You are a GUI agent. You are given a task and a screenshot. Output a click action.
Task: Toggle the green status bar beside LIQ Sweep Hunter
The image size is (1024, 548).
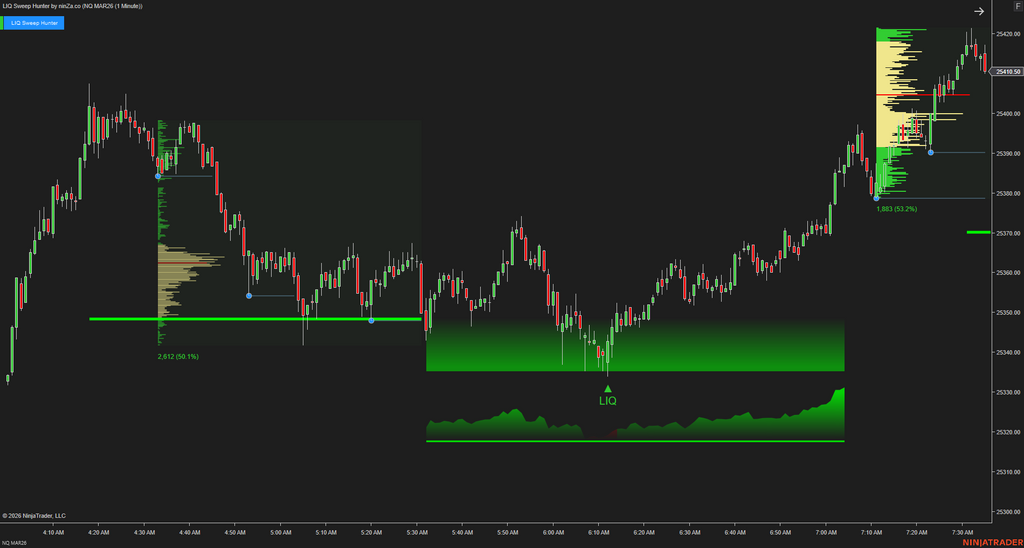coord(2,24)
